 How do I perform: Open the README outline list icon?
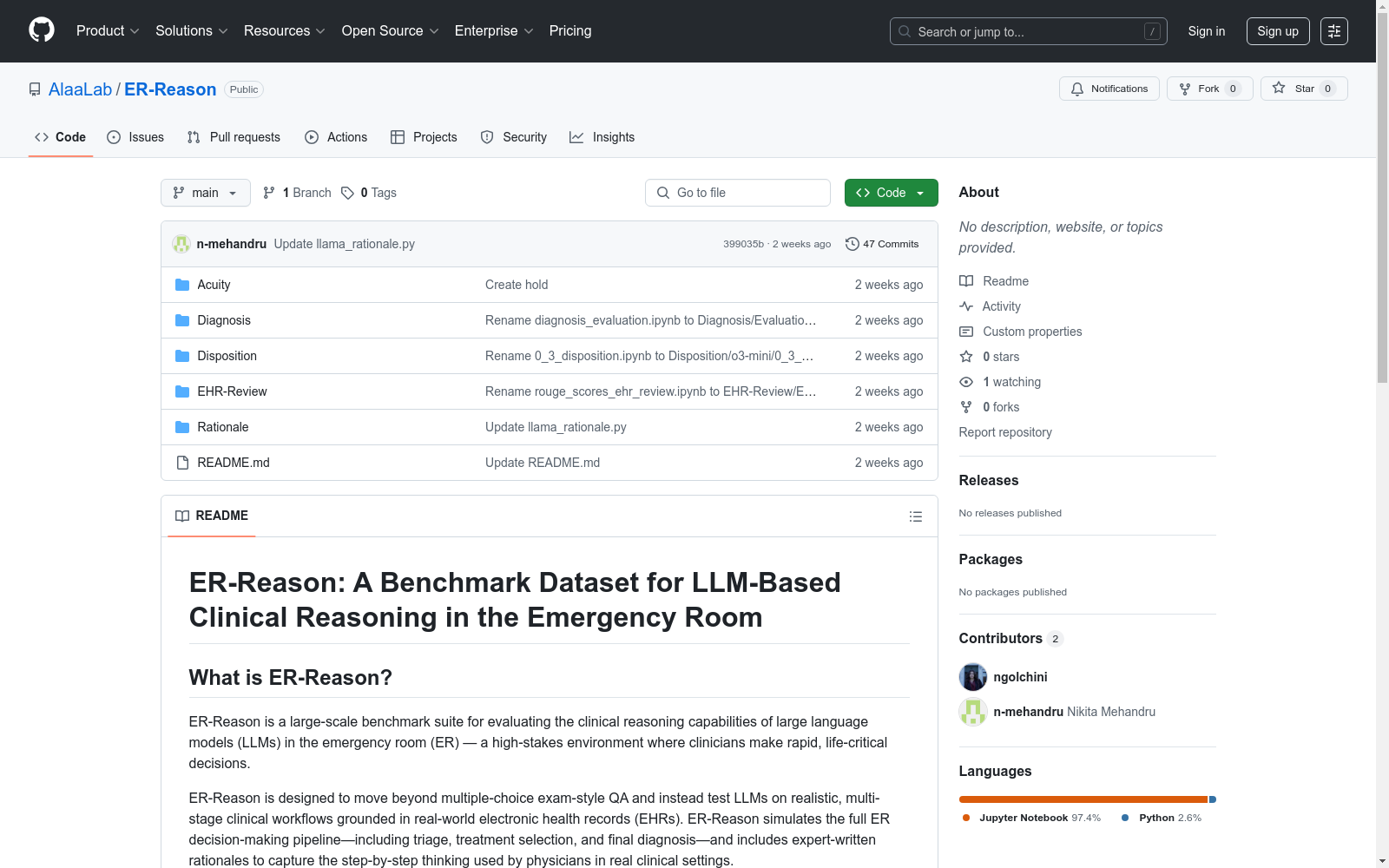tap(916, 516)
